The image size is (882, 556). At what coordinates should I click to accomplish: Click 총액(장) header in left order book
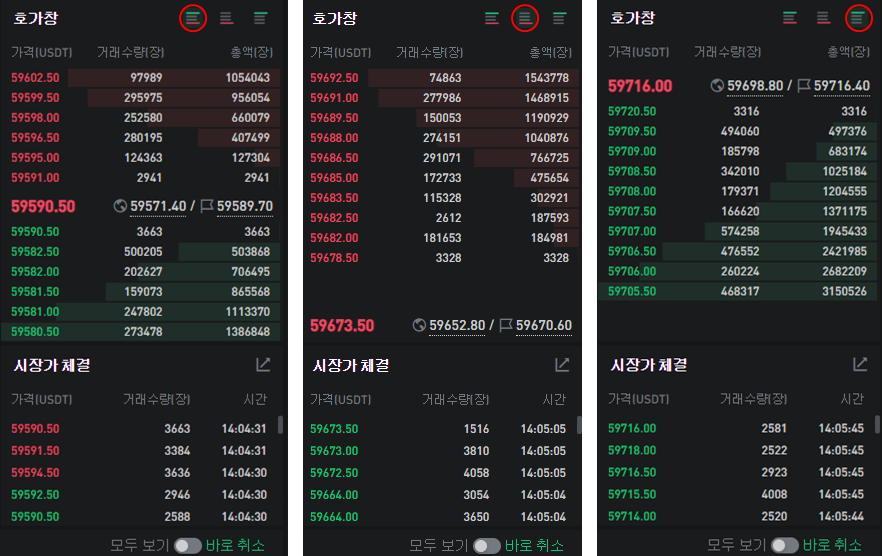point(252,52)
